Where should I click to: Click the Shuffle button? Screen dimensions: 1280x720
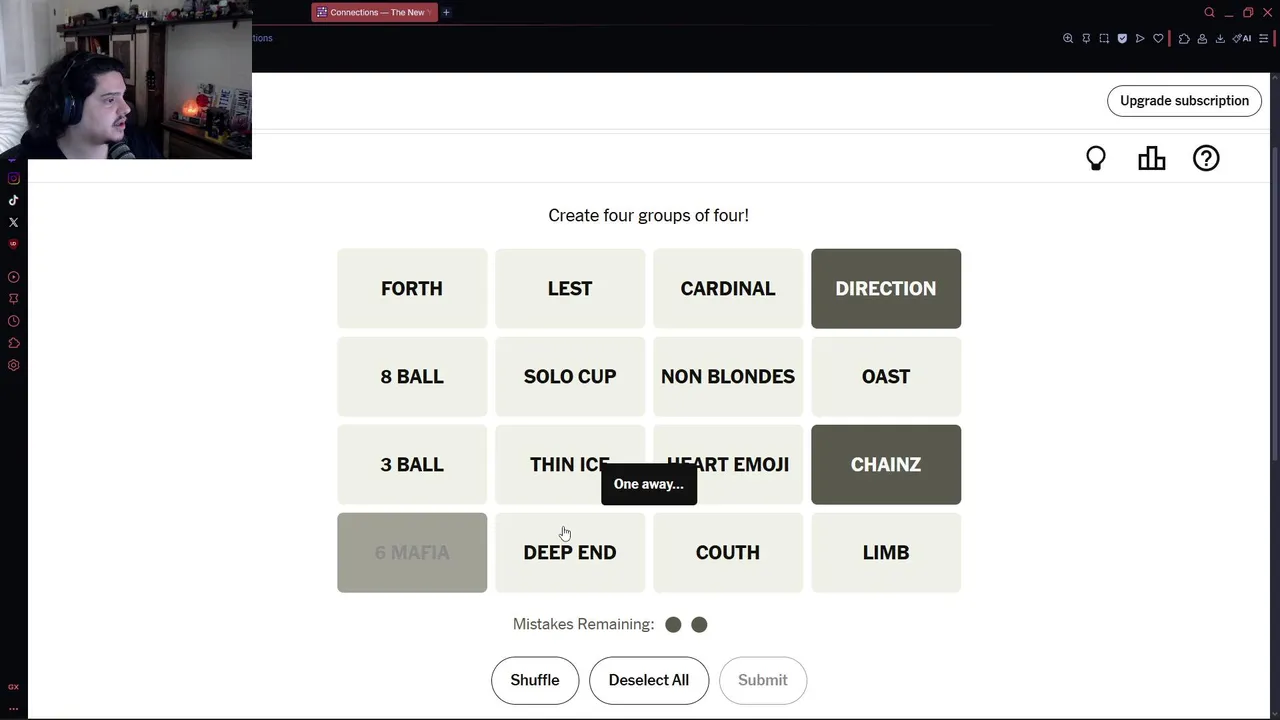pyautogui.click(x=534, y=680)
